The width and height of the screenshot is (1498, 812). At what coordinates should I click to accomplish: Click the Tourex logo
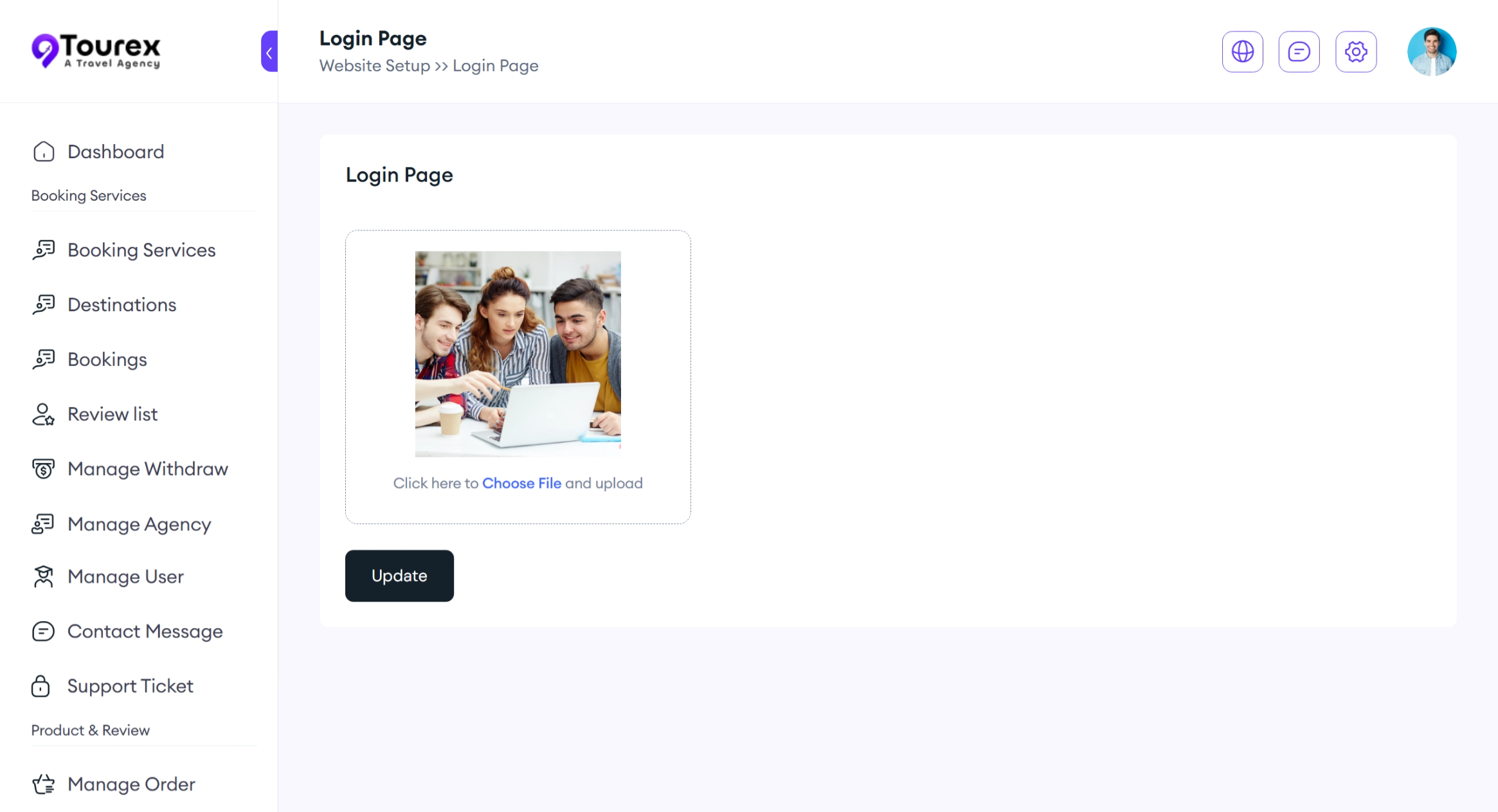click(96, 51)
